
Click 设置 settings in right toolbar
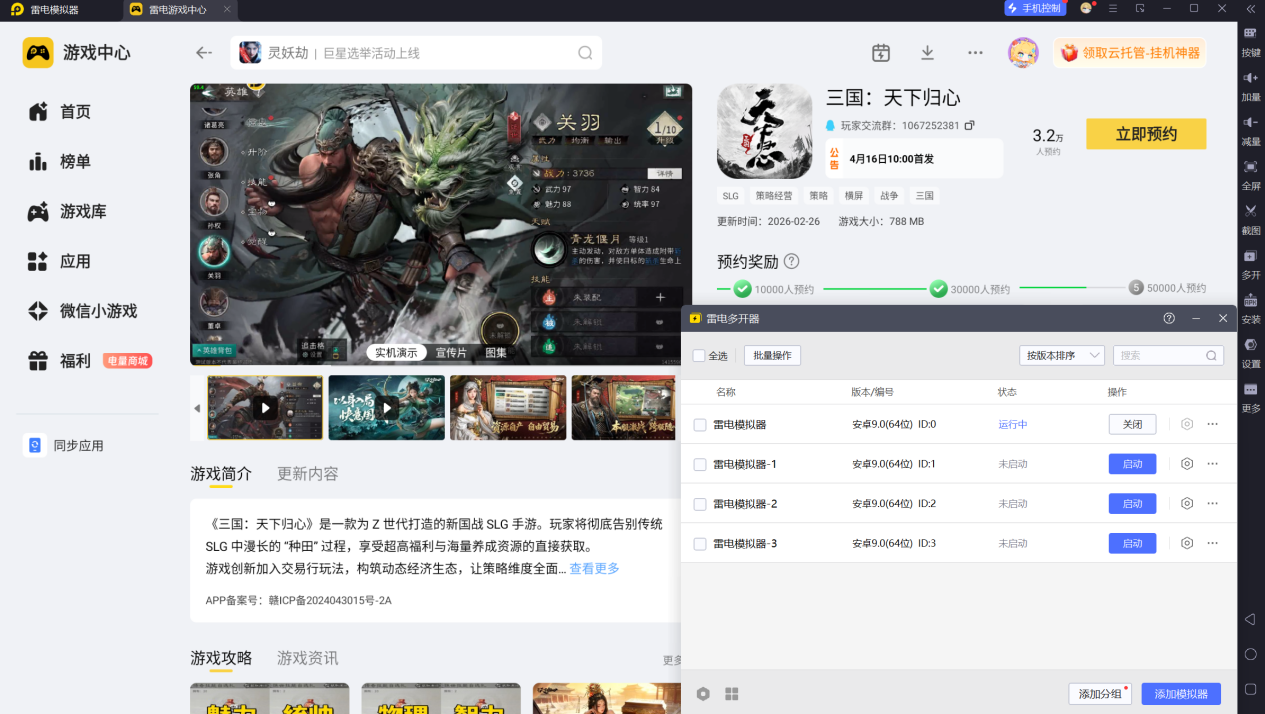coord(1251,353)
